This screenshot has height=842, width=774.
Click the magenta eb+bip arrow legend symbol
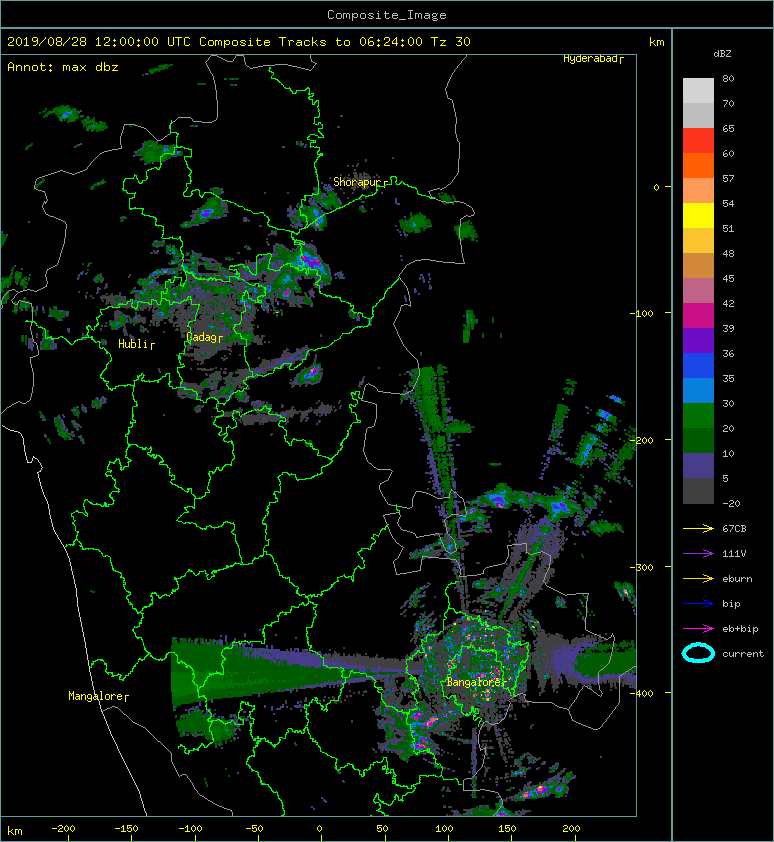coord(698,629)
